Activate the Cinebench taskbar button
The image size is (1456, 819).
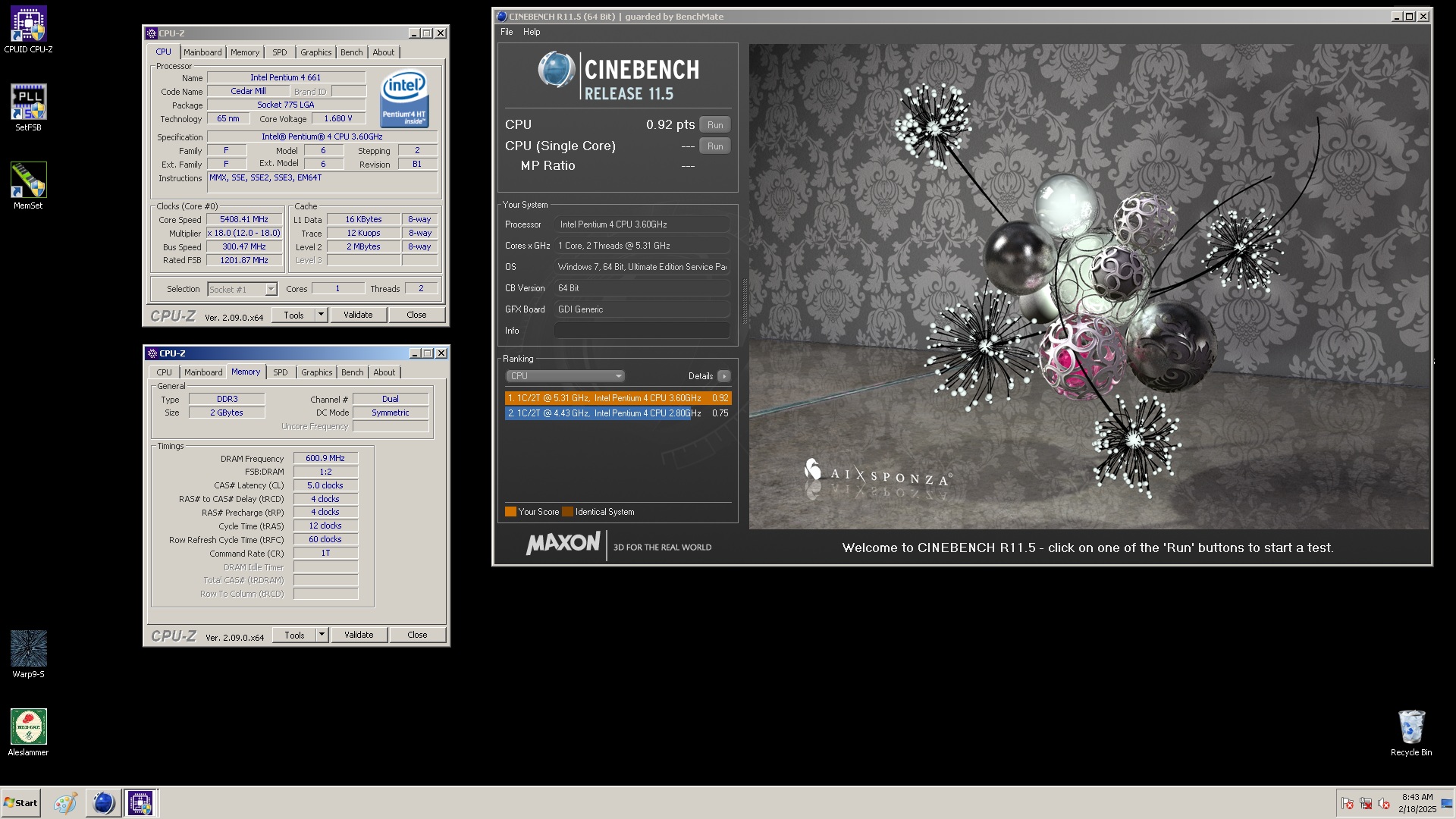103,803
